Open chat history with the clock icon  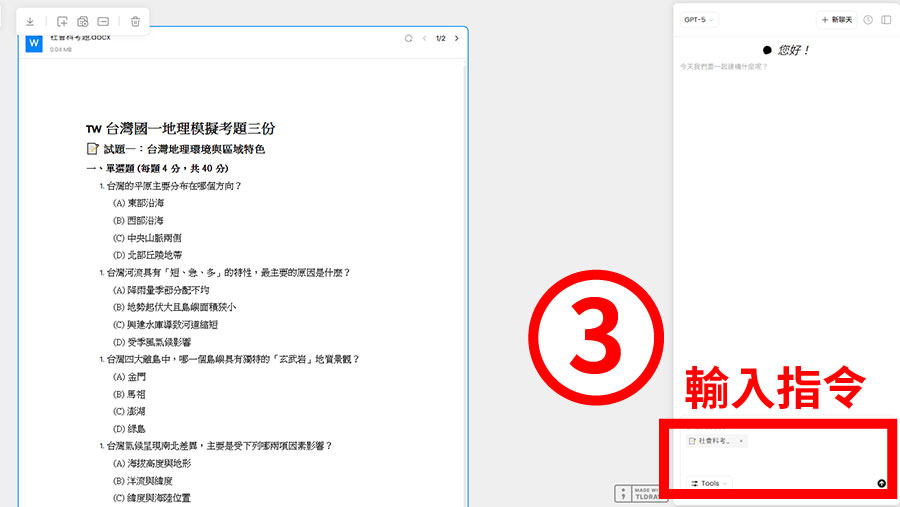(x=868, y=20)
